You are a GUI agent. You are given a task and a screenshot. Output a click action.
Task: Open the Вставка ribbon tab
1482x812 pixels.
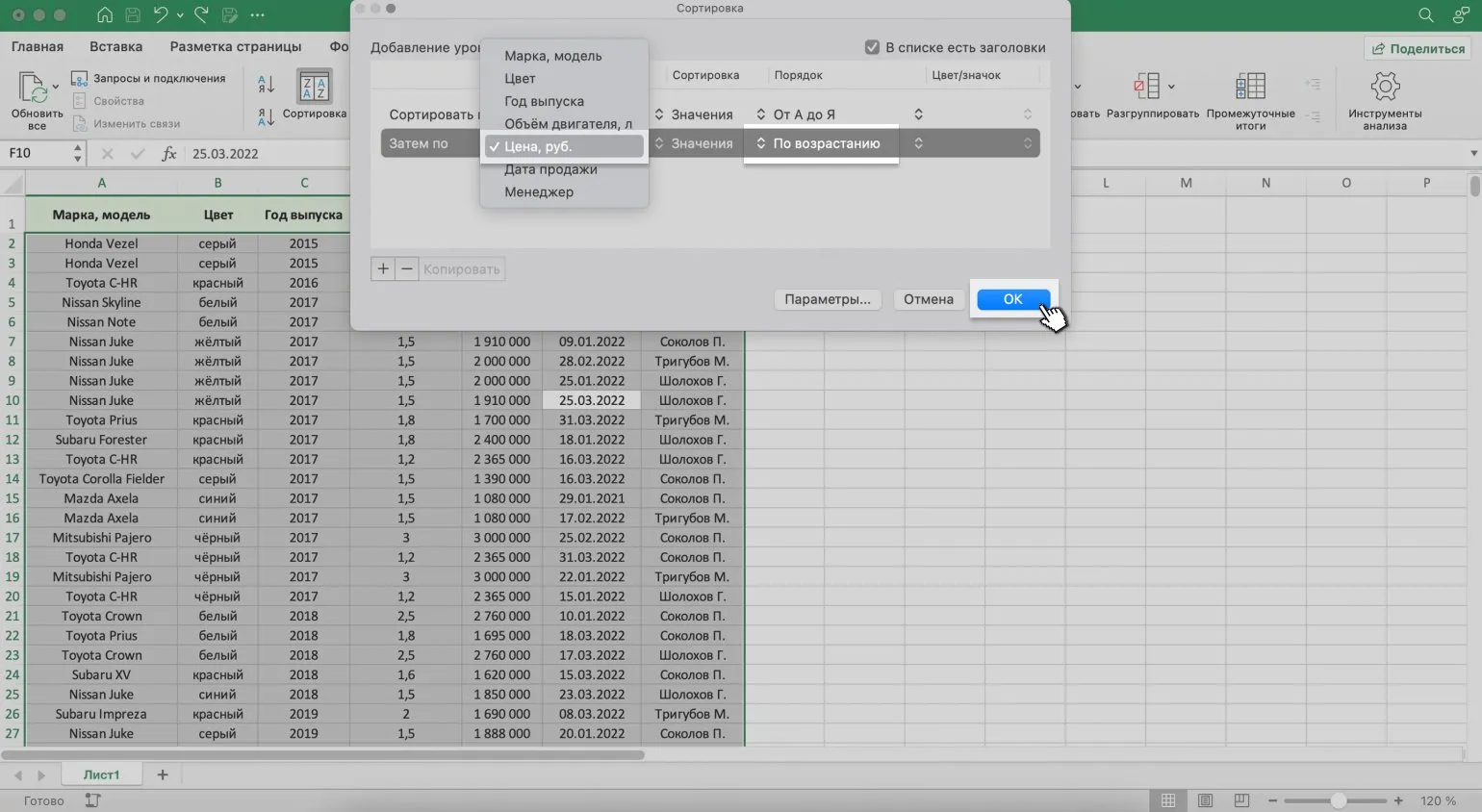(115, 46)
